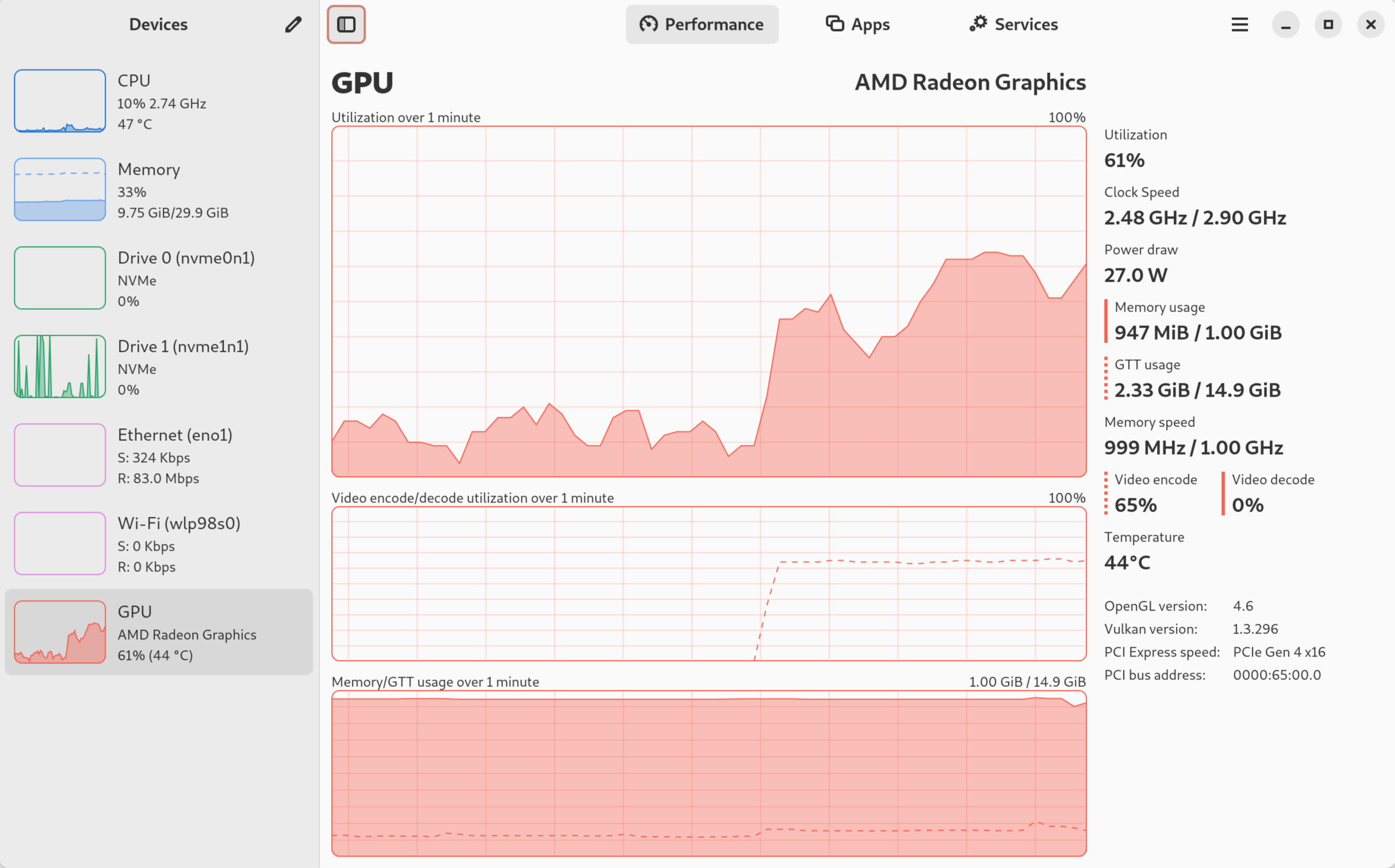The width and height of the screenshot is (1395, 868).
Task: Select Ethernet (eno1) graph thumbnail
Action: [60, 455]
